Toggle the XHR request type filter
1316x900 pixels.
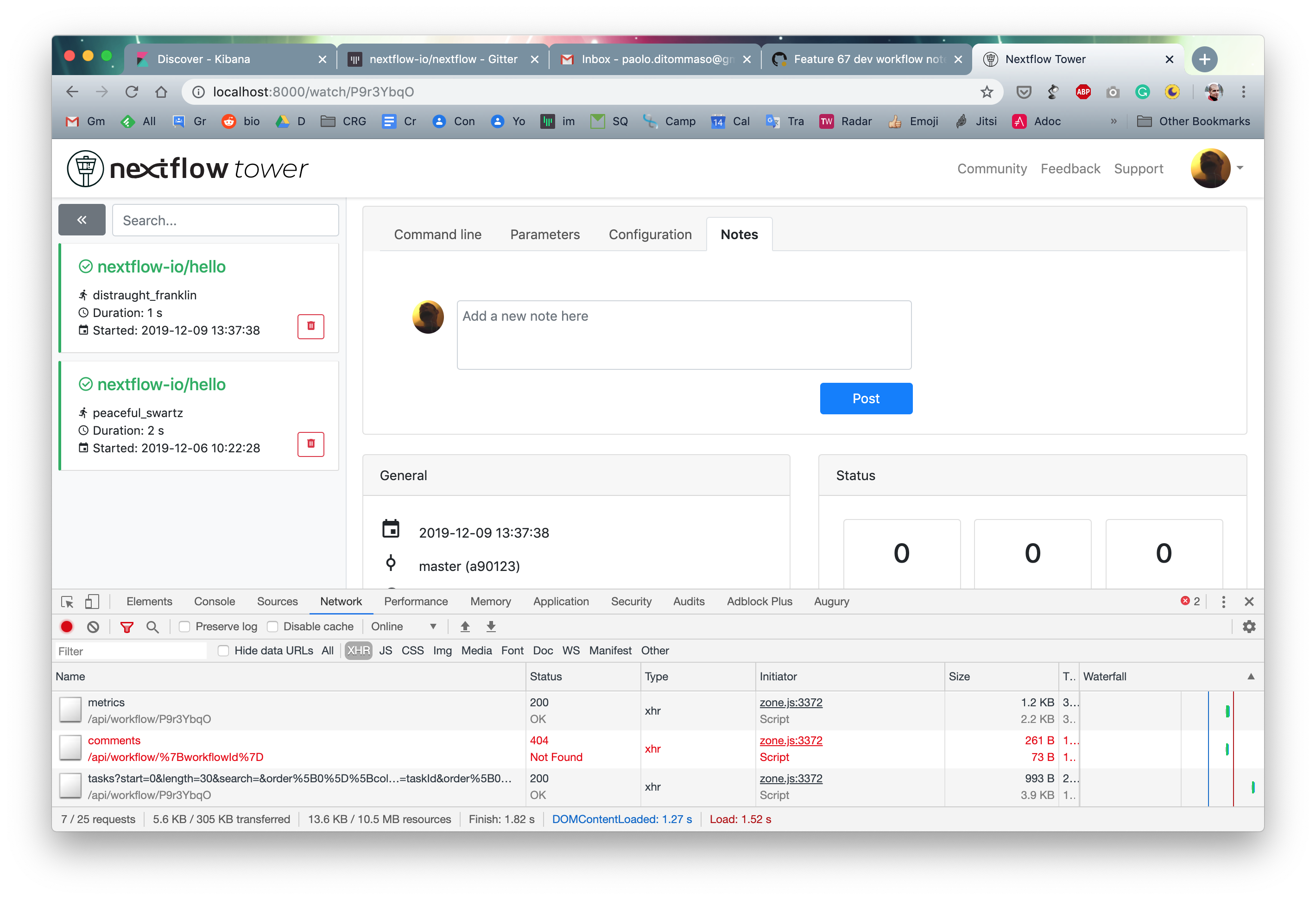[359, 650]
